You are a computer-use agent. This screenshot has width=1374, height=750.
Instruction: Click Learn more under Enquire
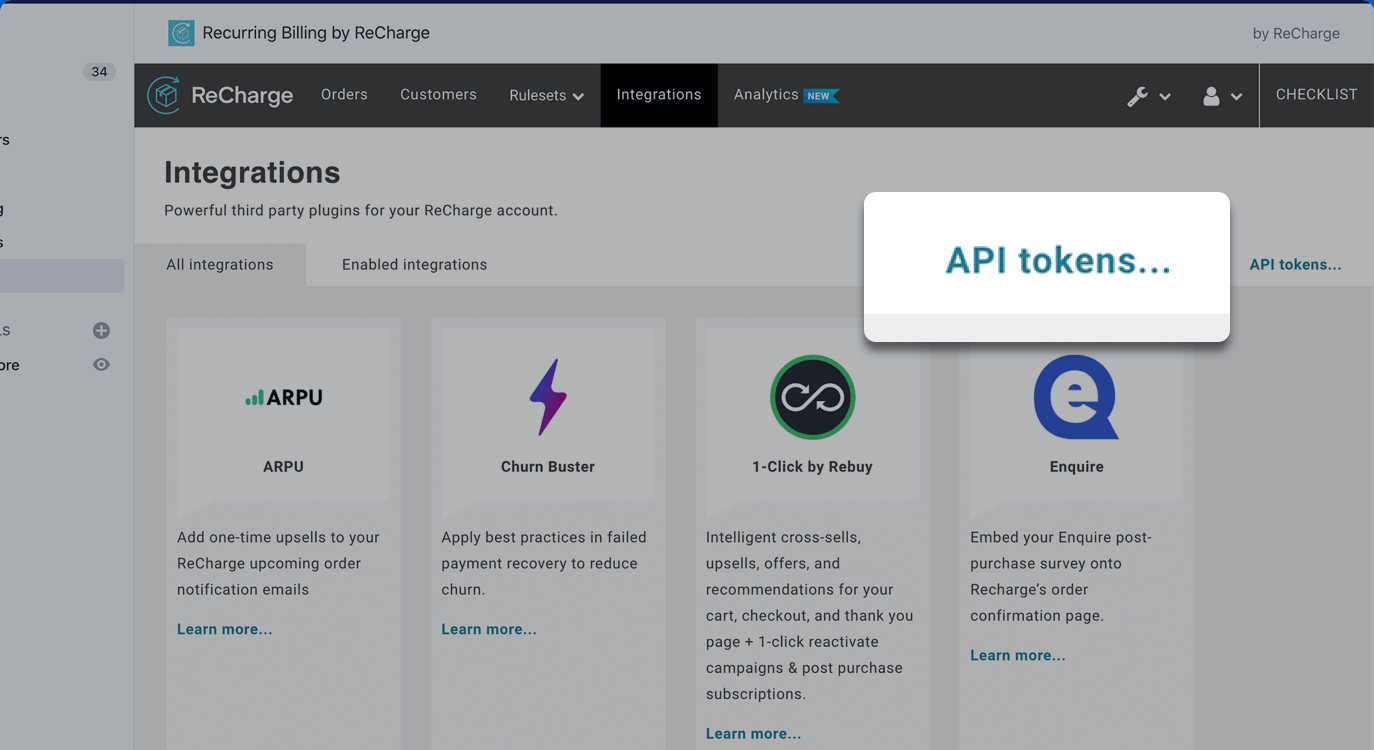tap(1018, 655)
